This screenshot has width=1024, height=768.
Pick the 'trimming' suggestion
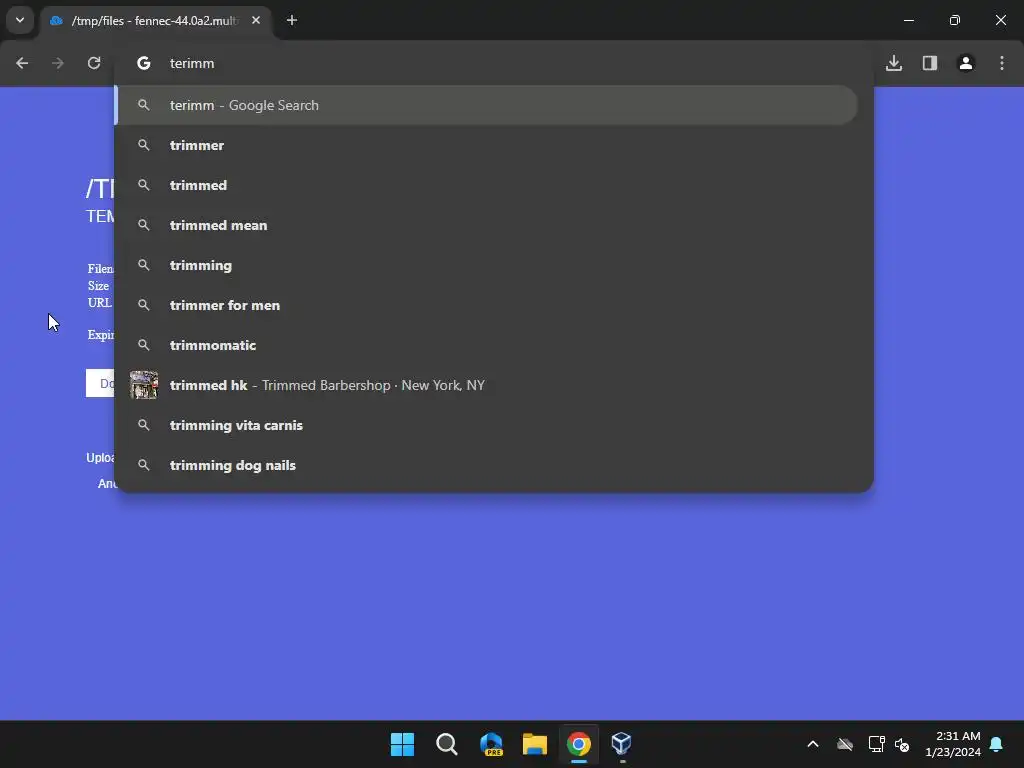tap(486, 265)
